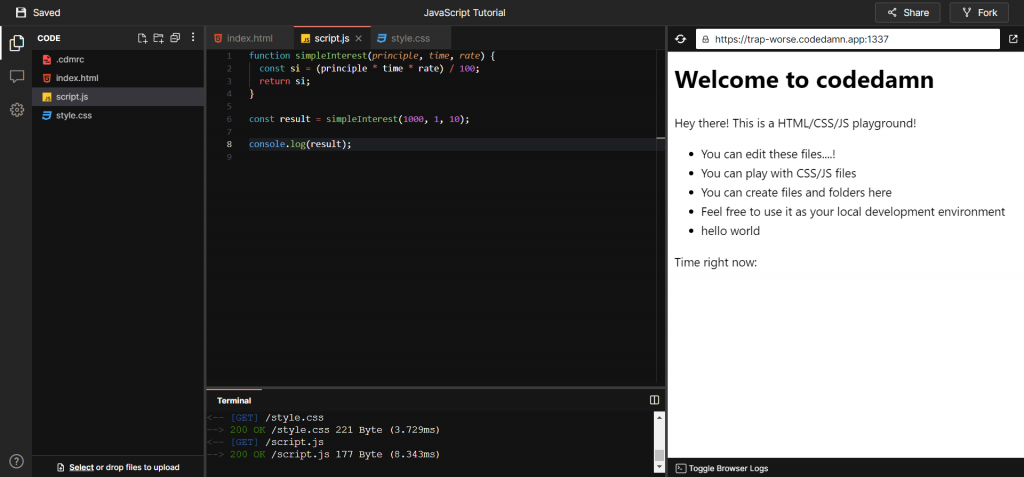Click 'Welcome to codedamn' heading in preview
Image resolution: width=1024 pixels, height=477 pixels.
(804, 80)
